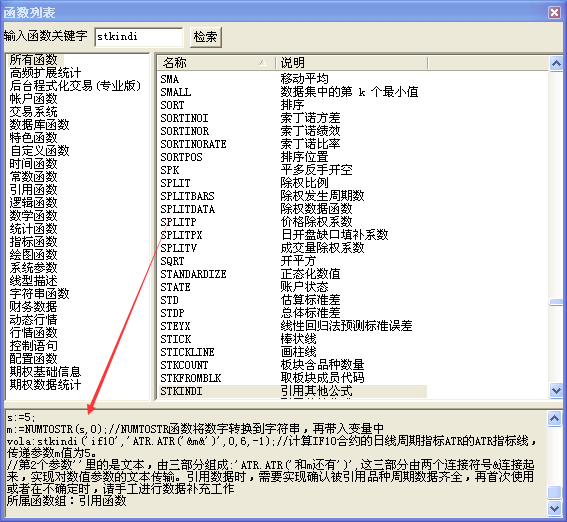The height and width of the screenshot is (522, 567).
Task: Select the 绘图函数 category
Action: (34, 255)
